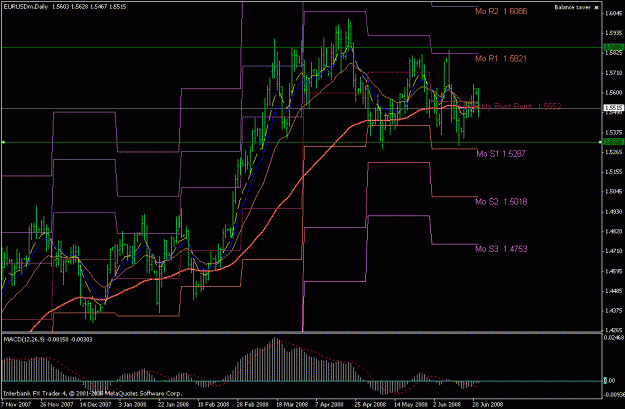Click the X icon beside Balance saver

[x=596, y=8]
